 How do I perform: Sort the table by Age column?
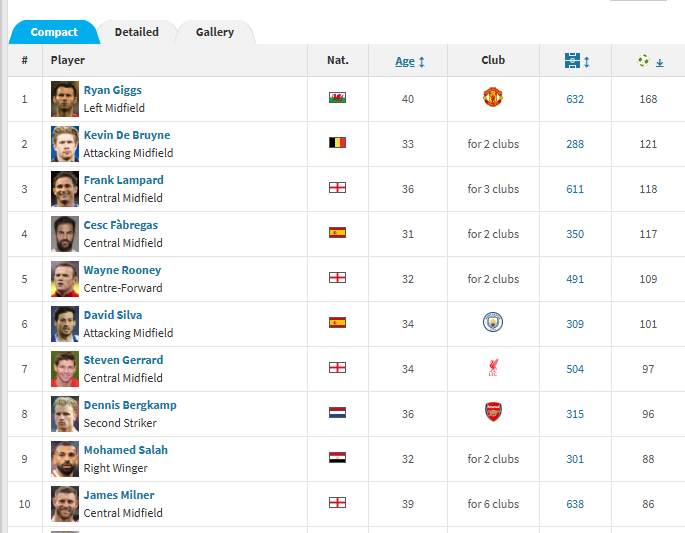click(405, 61)
